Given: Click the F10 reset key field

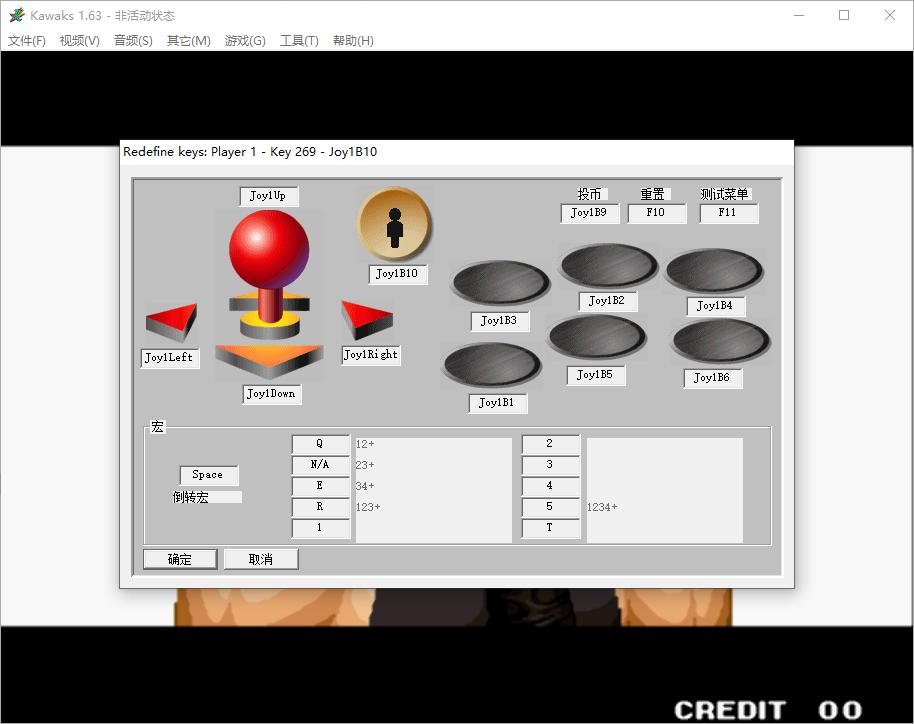Looking at the screenshot, I should point(657,213).
